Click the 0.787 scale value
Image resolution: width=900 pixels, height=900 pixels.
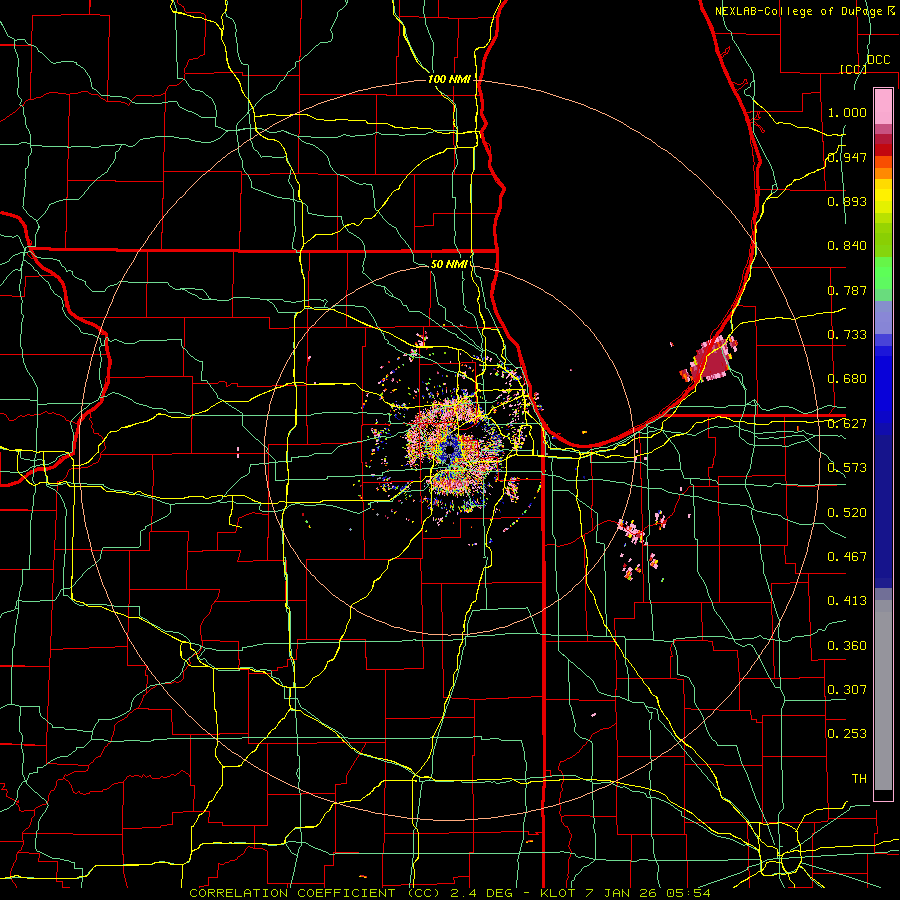(x=847, y=290)
